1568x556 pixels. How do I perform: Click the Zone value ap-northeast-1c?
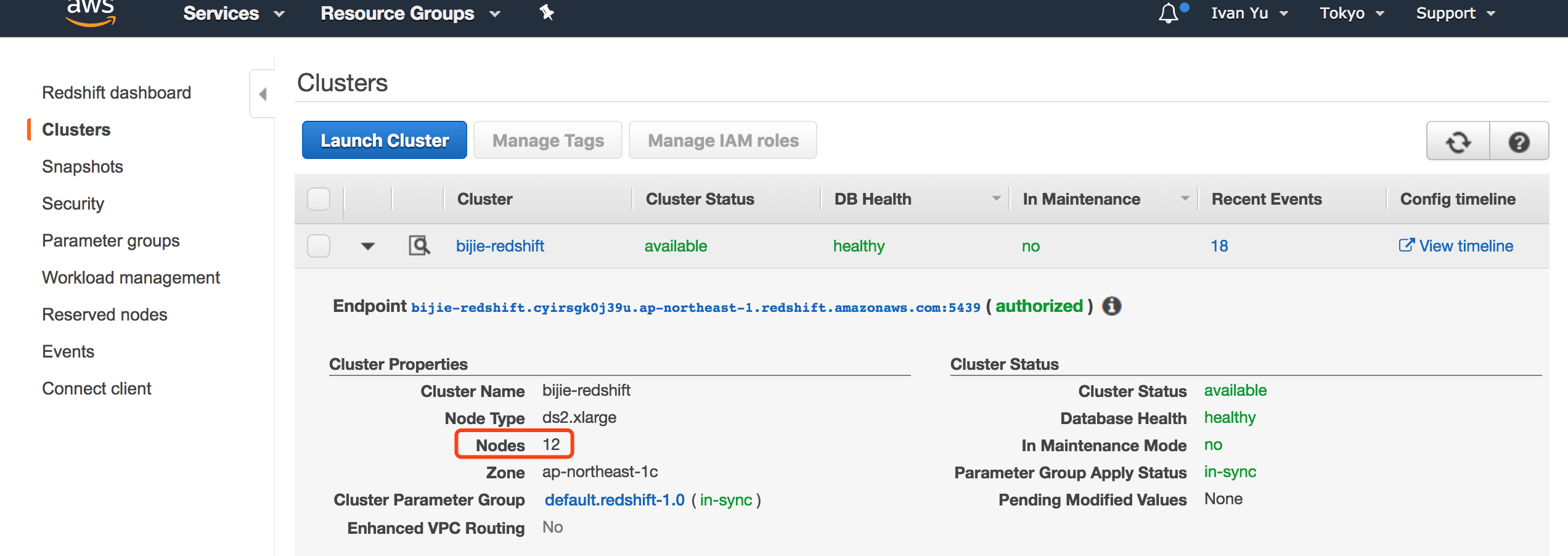600,472
